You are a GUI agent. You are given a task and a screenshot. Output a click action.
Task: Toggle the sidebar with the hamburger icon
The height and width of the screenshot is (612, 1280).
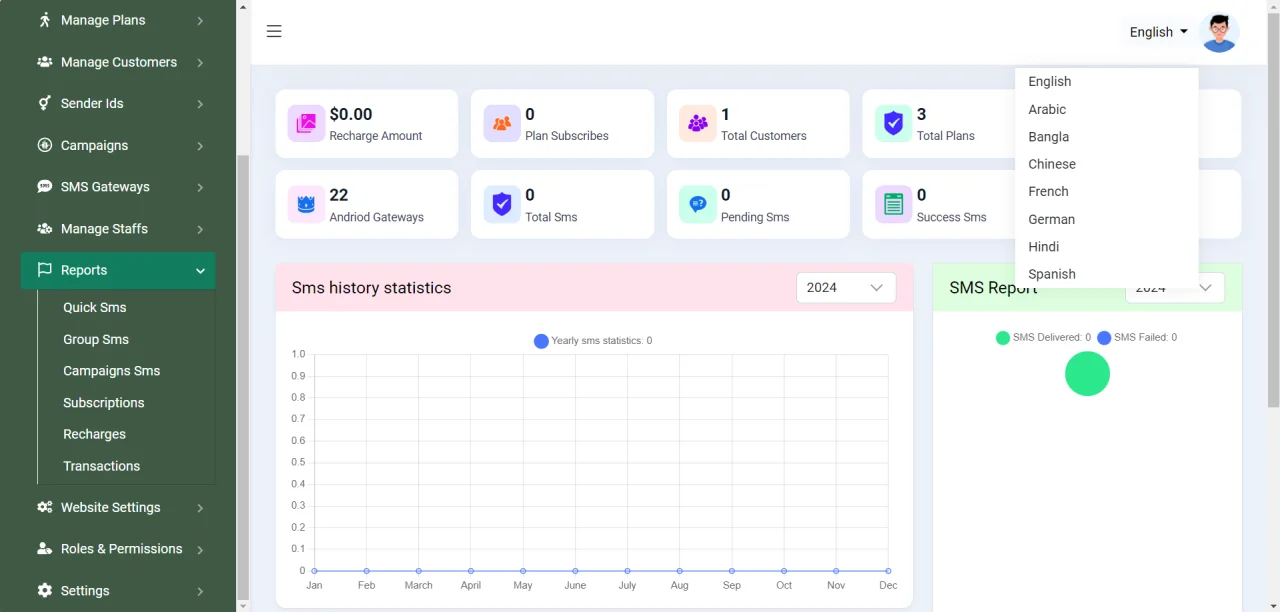pos(274,31)
